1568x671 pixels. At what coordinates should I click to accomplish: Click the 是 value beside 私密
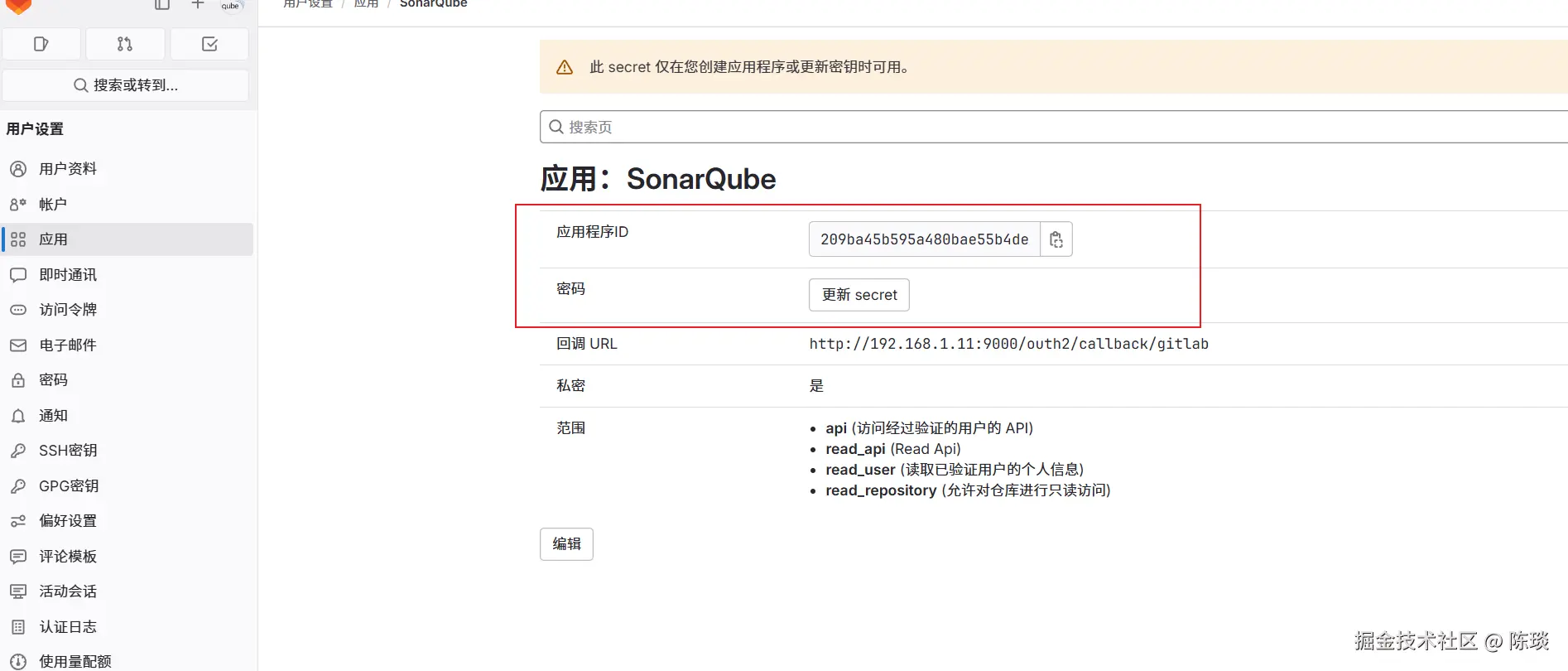coord(816,386)
